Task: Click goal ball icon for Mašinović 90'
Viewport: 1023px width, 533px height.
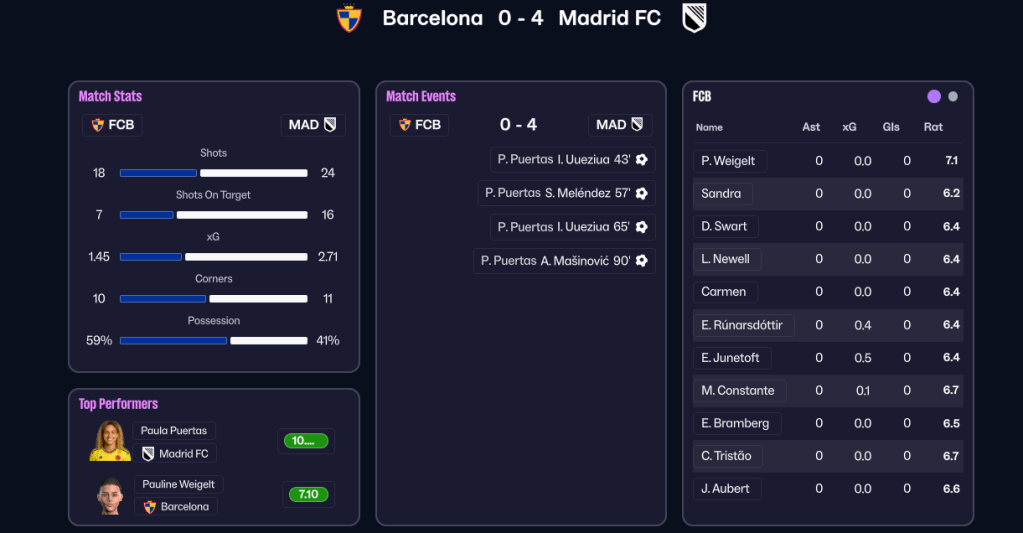Action: [642, 261]
